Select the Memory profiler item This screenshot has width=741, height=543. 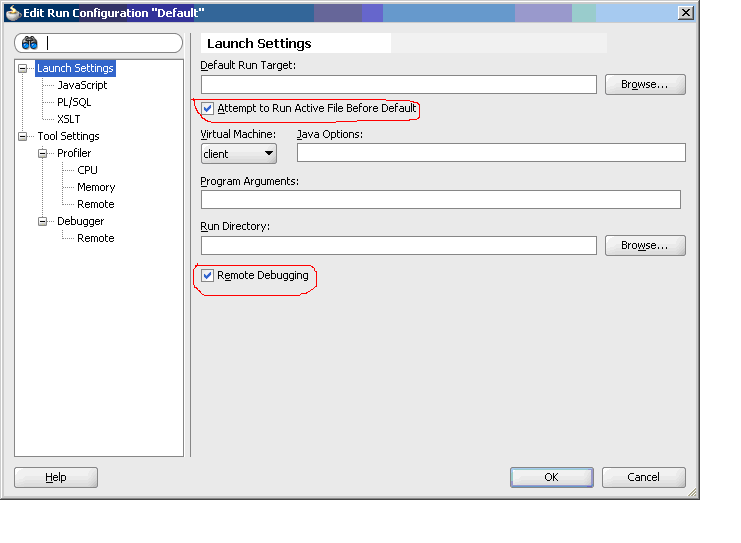pyautogui.click(x=96, y=187)
